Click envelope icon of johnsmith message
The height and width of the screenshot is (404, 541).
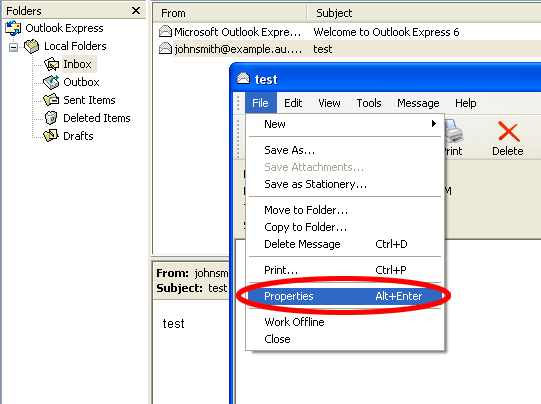165,49
